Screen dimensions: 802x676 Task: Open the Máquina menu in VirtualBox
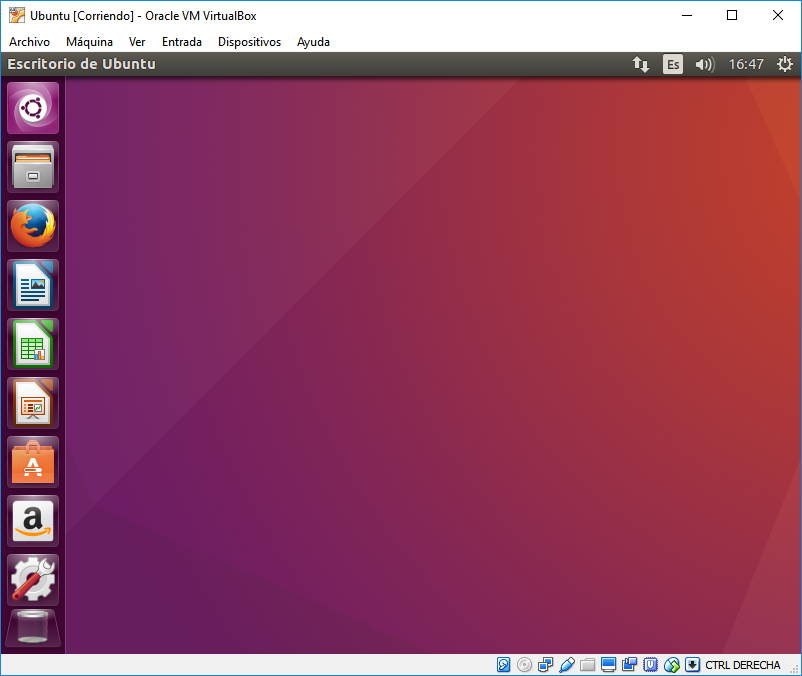pos(89,42)
